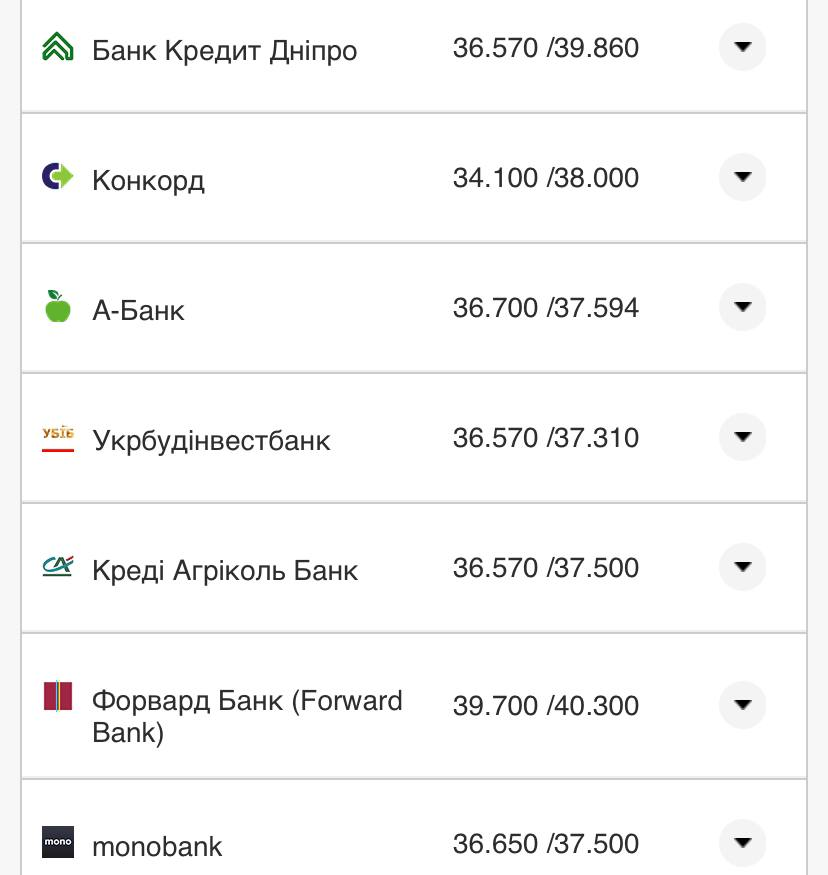Expand the Конкорд rates dropdown
Viewport: 828px width, 875px height.
pyautogui.click(x=742, y=178)
